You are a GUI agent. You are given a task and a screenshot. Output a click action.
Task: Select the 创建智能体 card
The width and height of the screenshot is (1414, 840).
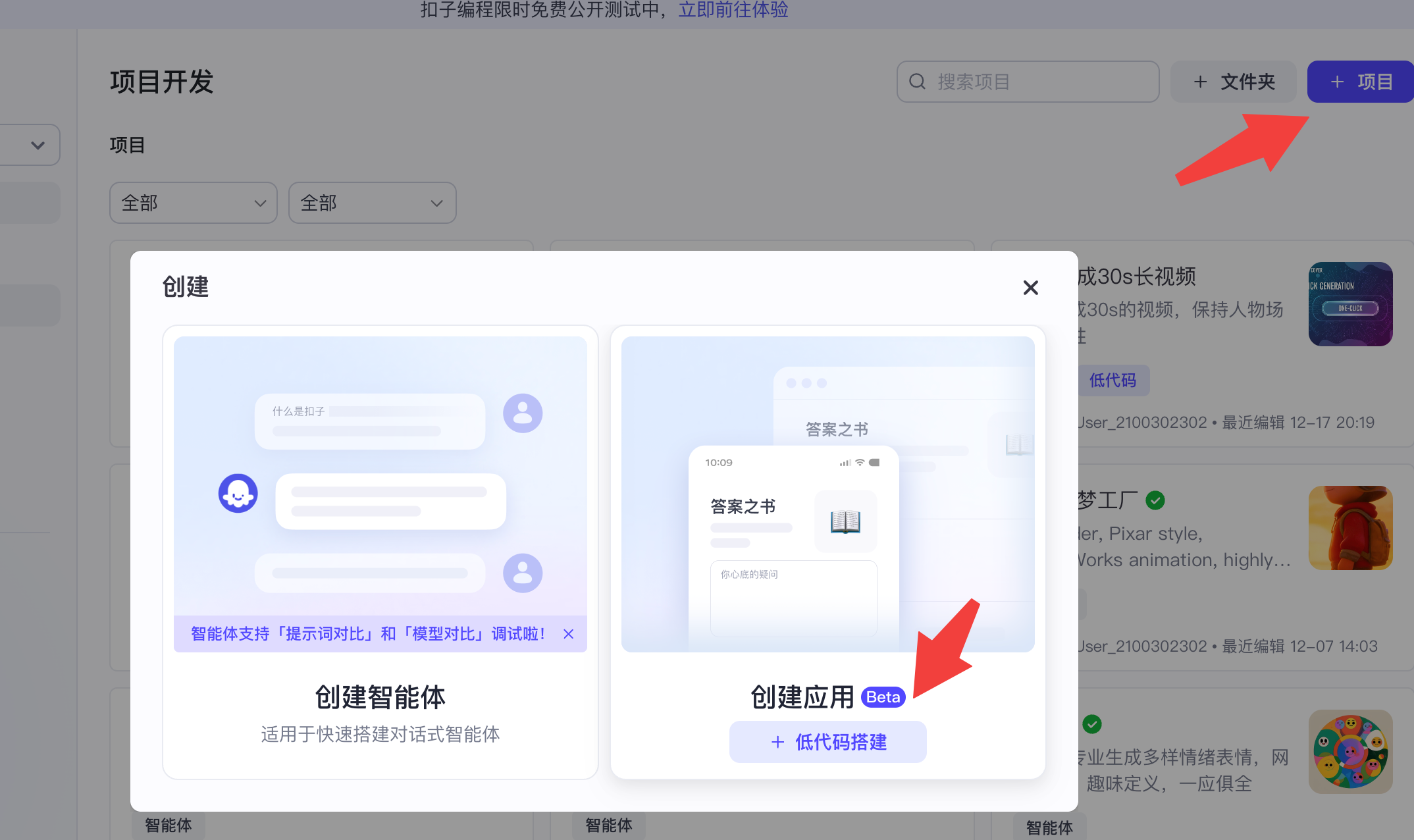tap(380, 697)
